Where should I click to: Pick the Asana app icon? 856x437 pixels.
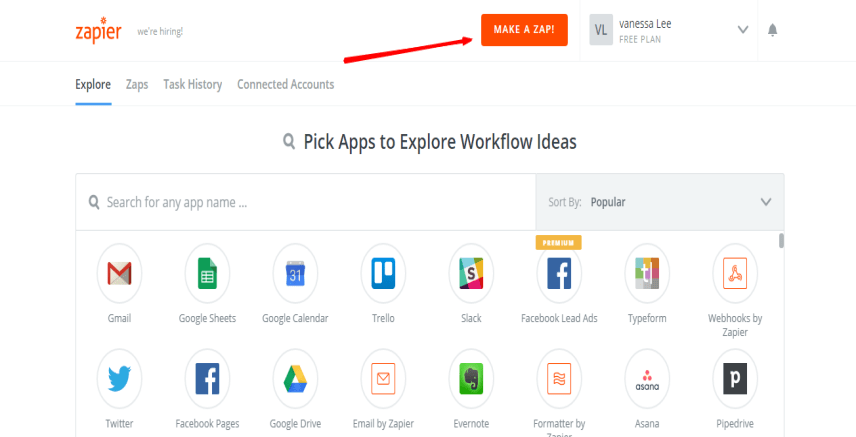click(x=647, y=379)
